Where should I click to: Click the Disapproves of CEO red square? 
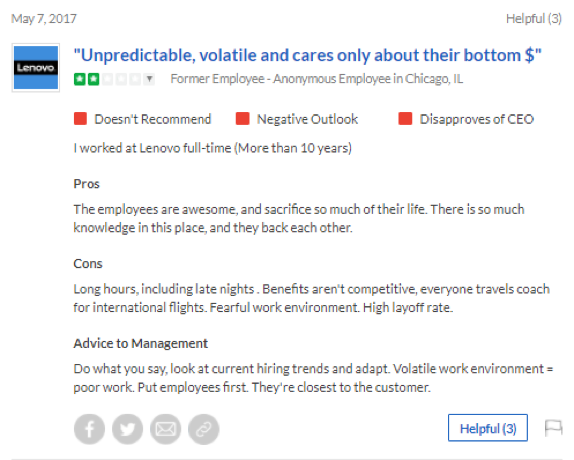tap(405, 119)
